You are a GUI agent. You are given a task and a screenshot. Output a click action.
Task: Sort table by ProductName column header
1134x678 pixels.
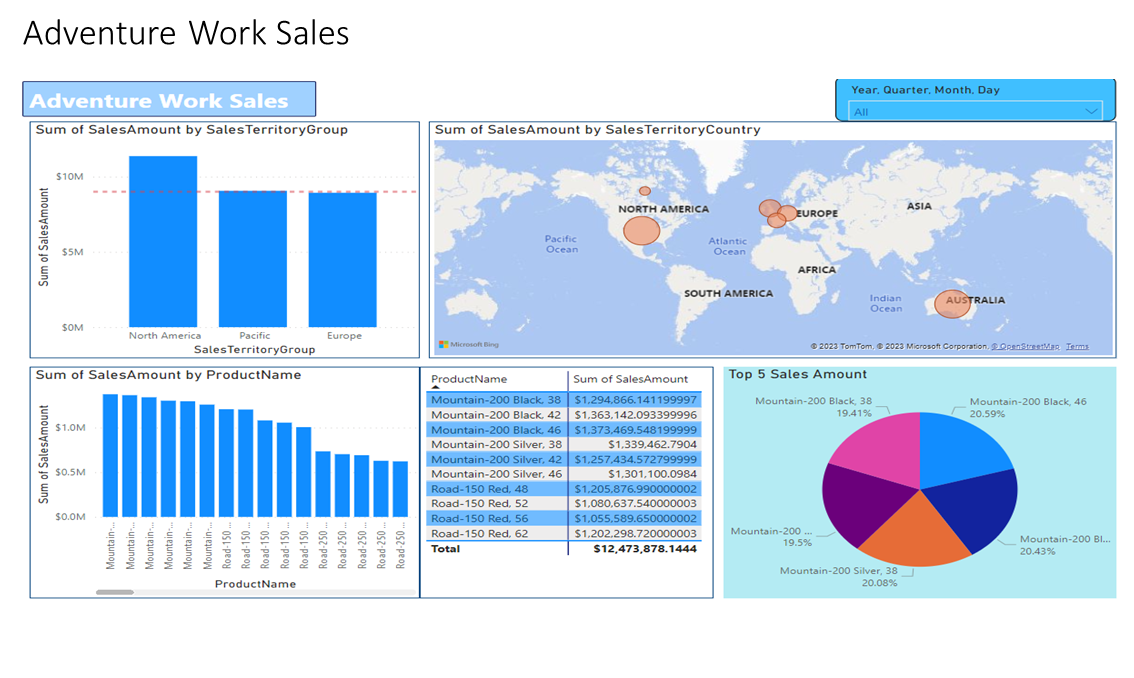tap(469, 379)
